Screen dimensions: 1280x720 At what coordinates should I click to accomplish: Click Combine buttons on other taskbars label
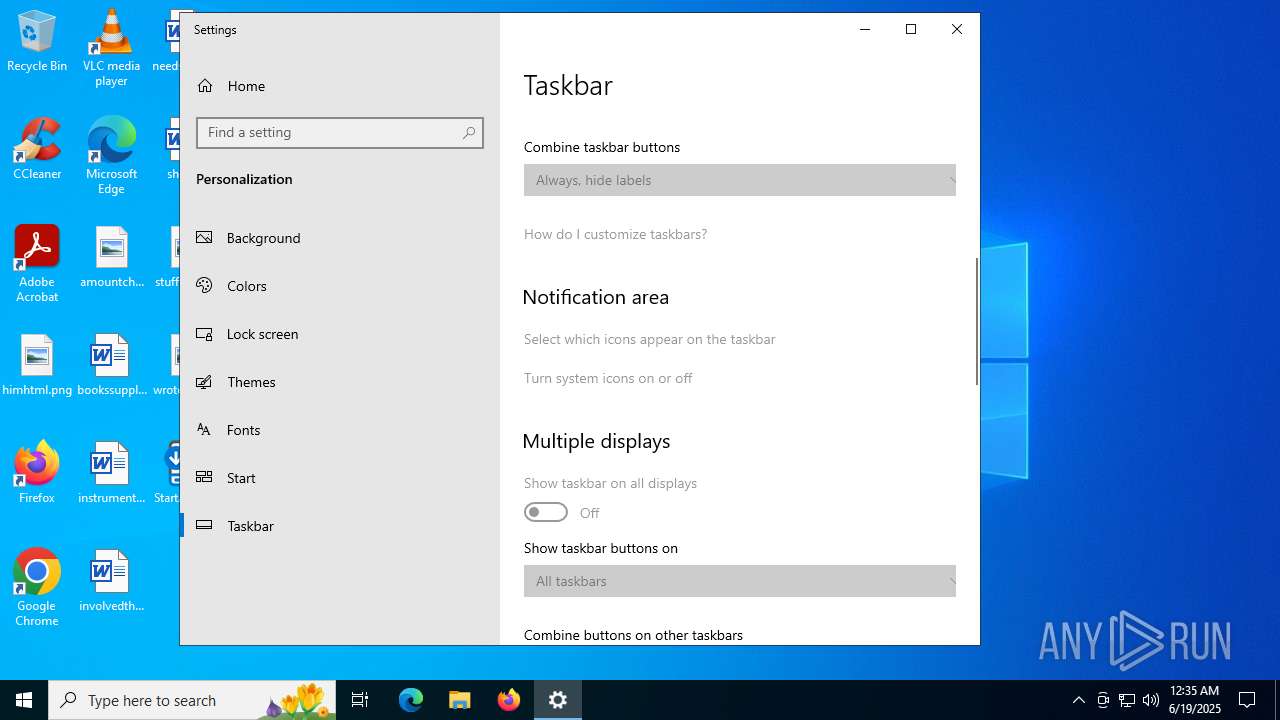(633, 635)
